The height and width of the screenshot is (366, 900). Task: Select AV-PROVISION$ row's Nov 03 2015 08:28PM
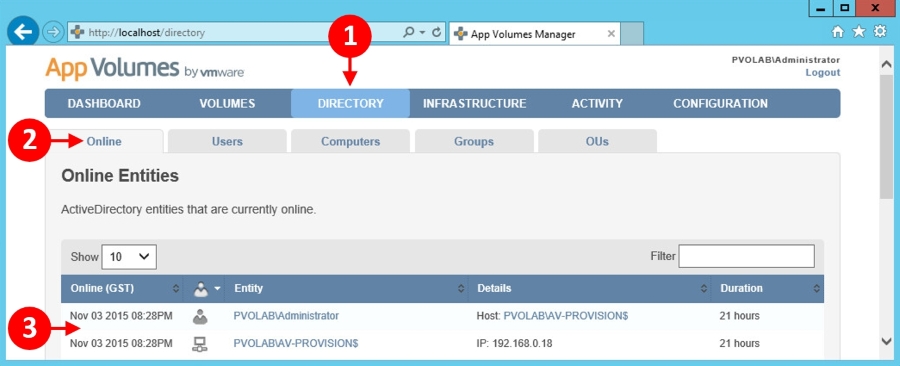coord(121,343)
